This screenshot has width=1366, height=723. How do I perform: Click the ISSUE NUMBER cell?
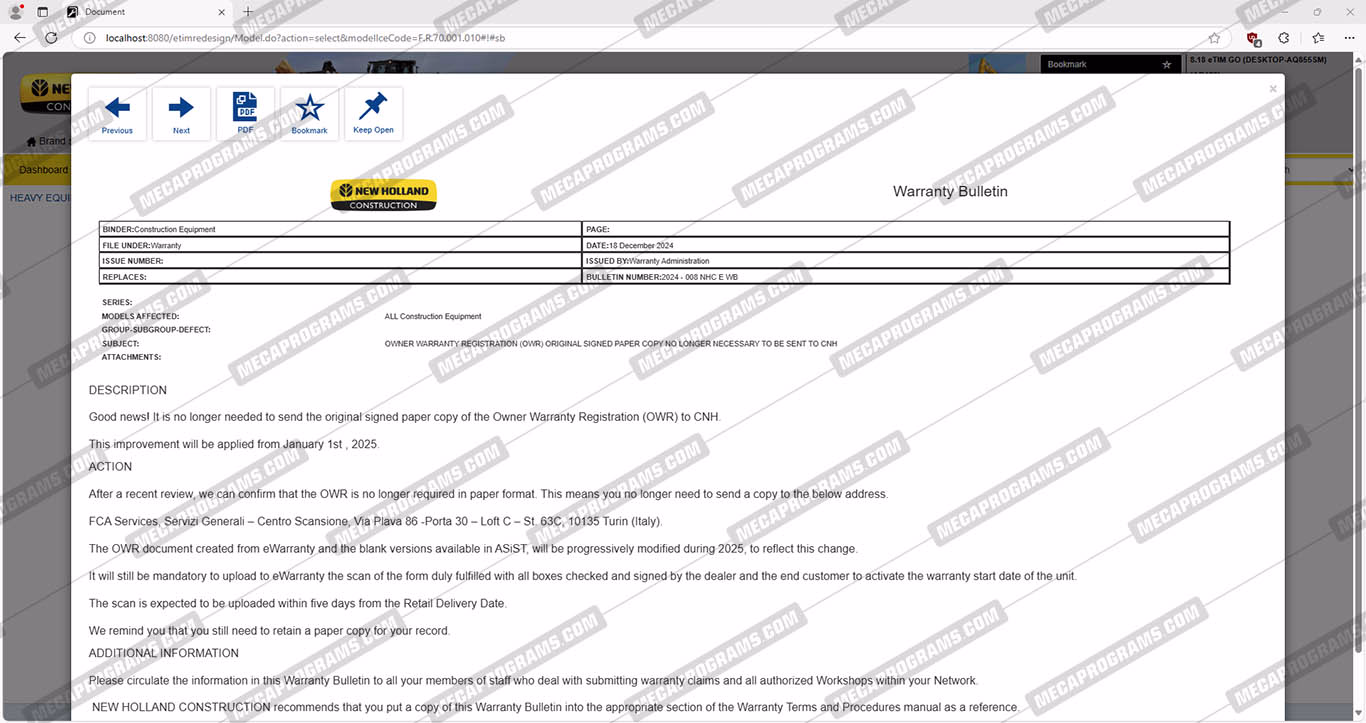point(340,261)
